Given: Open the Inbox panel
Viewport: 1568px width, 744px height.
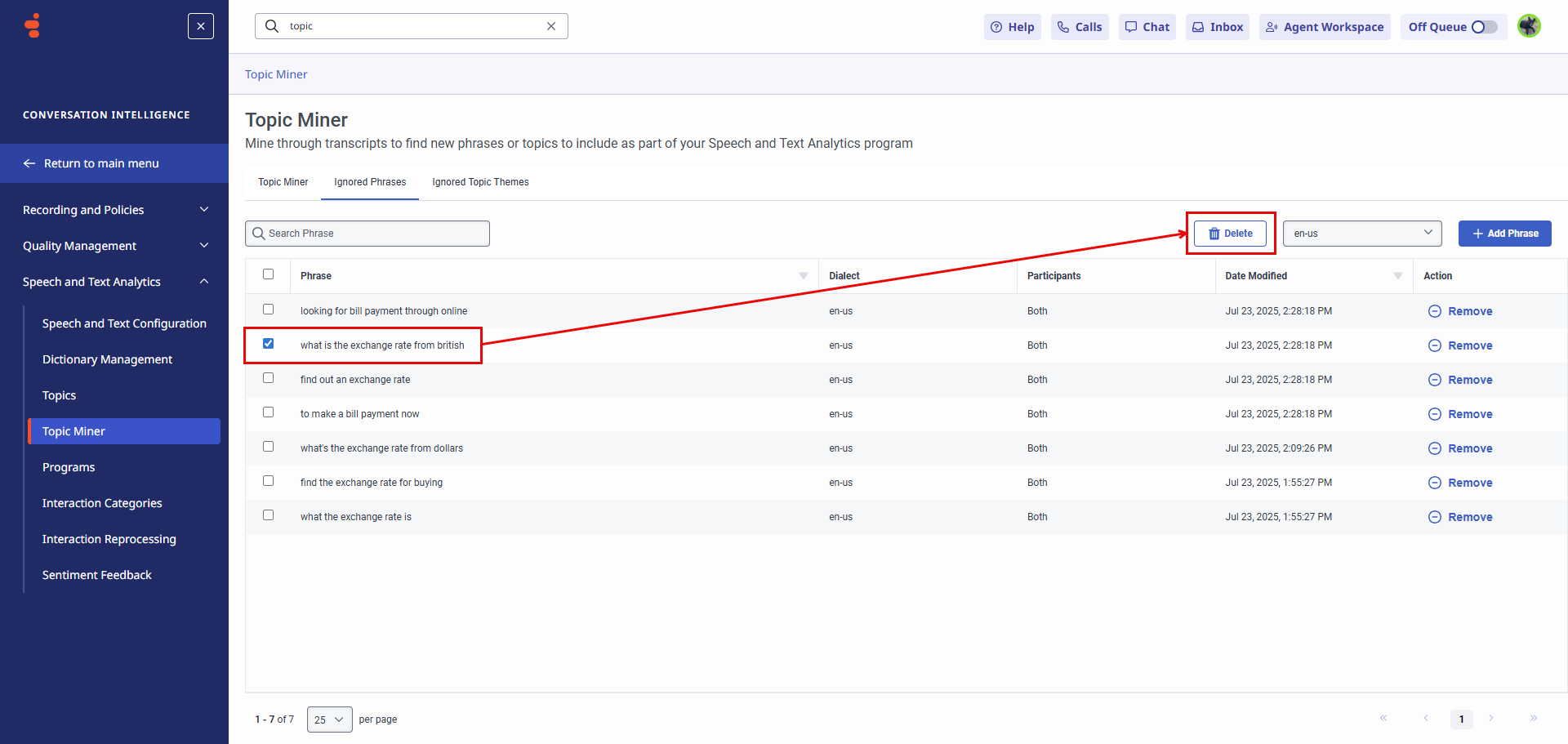Looking at the screenshot, I should coord(1218,27).
